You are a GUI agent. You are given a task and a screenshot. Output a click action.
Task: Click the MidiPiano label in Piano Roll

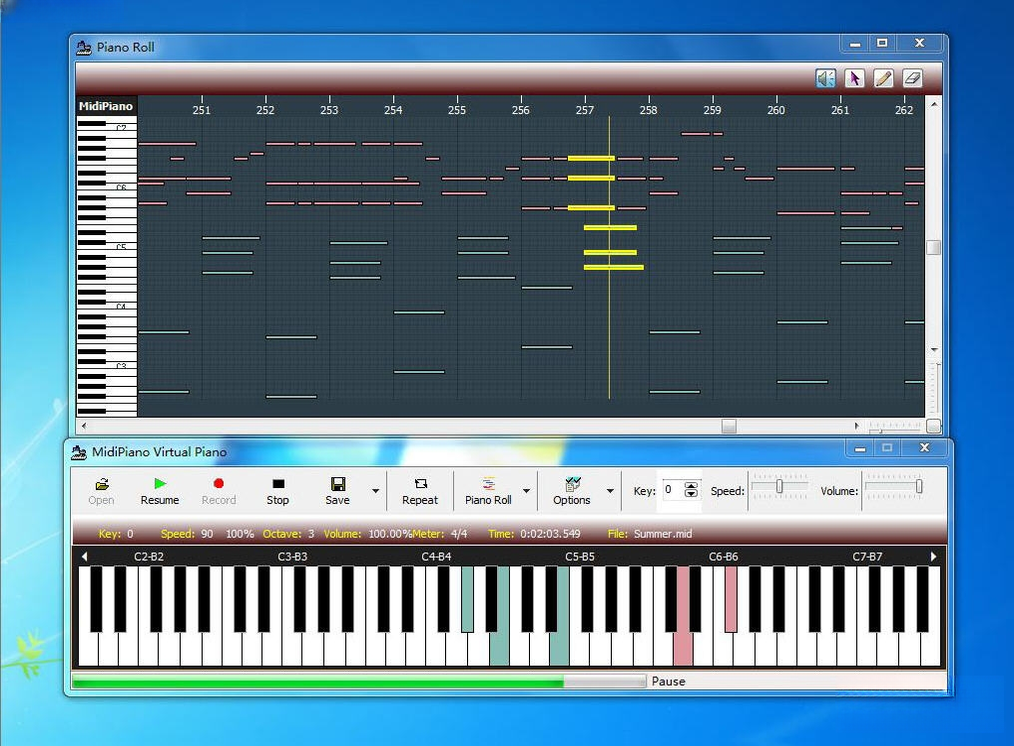(x=106, y=106)
